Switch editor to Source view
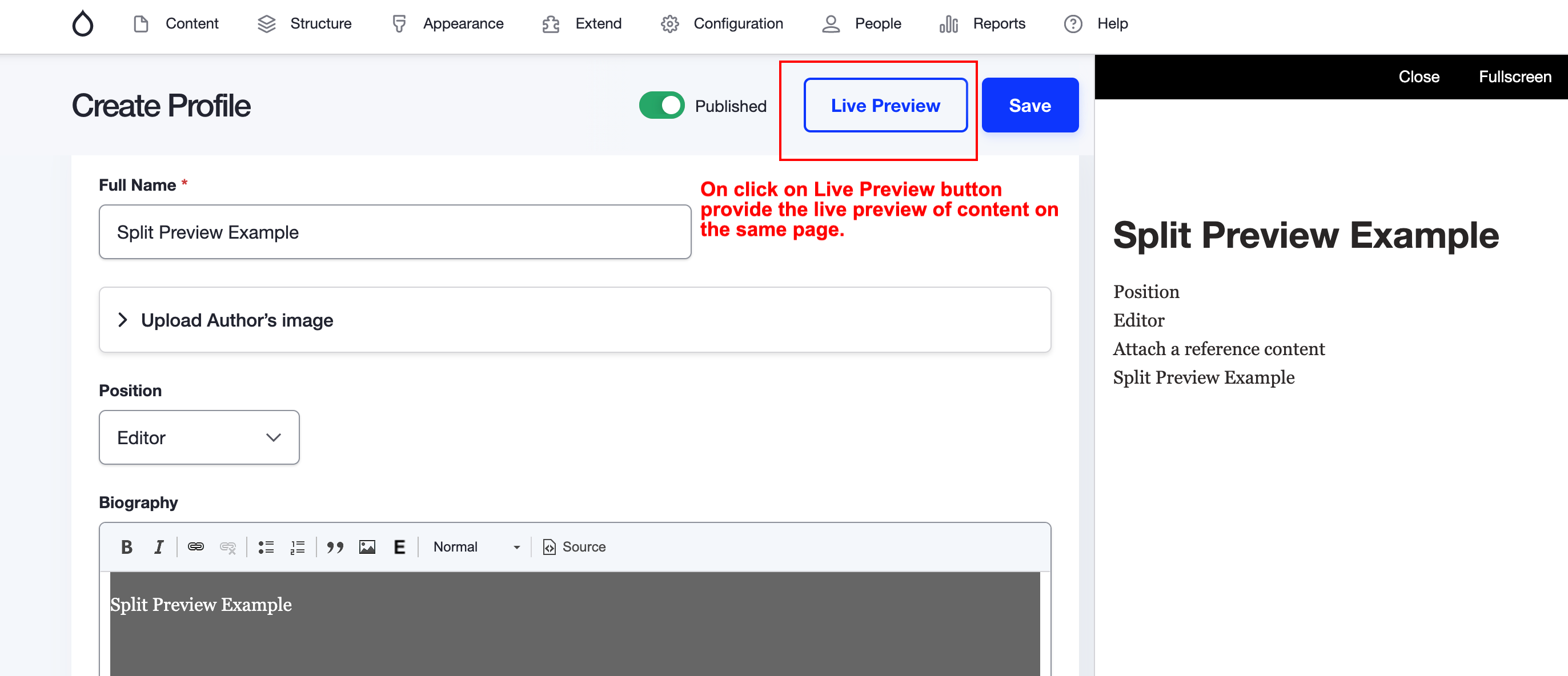 coord(574,546)
